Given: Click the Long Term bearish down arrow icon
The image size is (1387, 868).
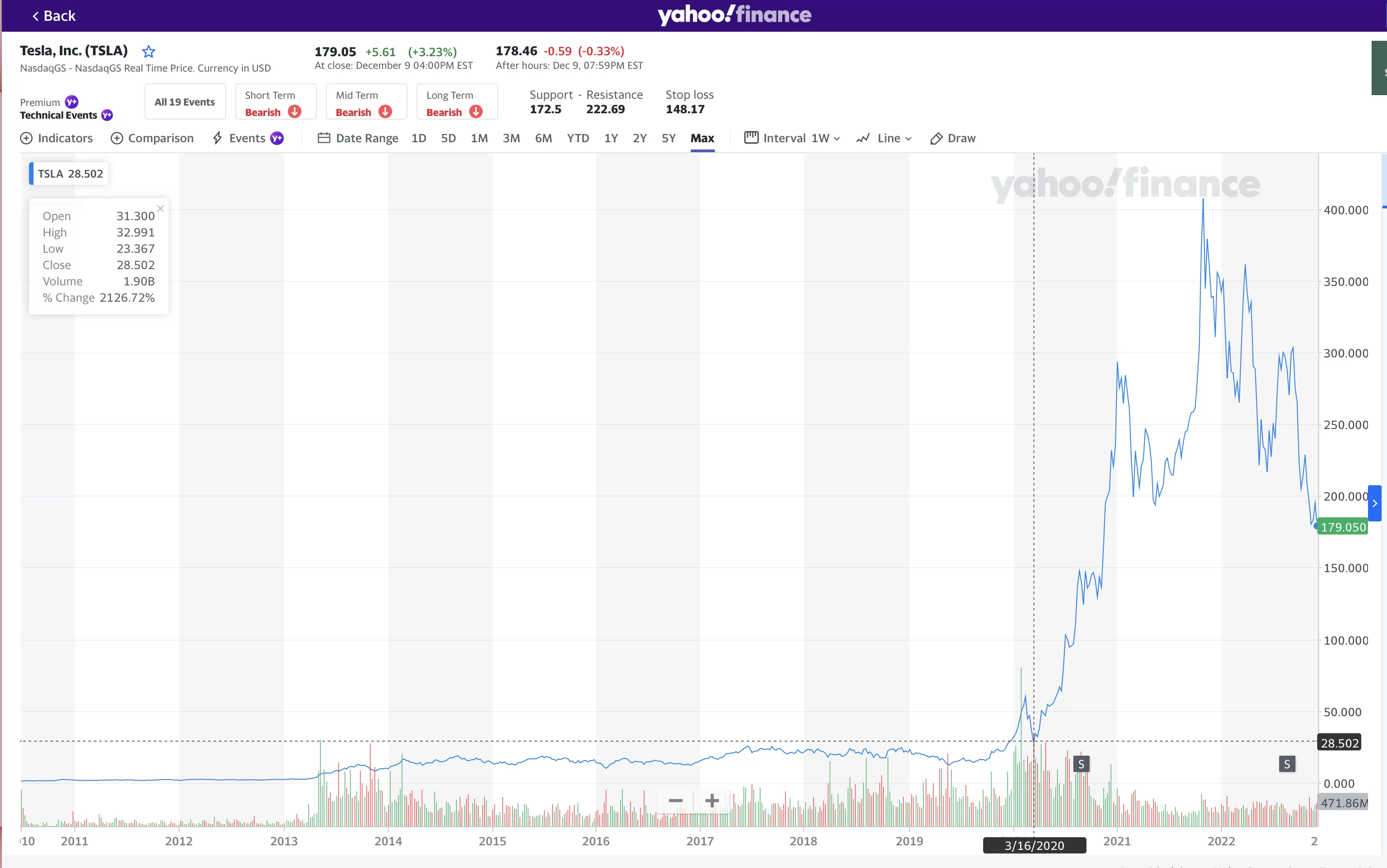Looking at the screenshot, I should point(476,111).
